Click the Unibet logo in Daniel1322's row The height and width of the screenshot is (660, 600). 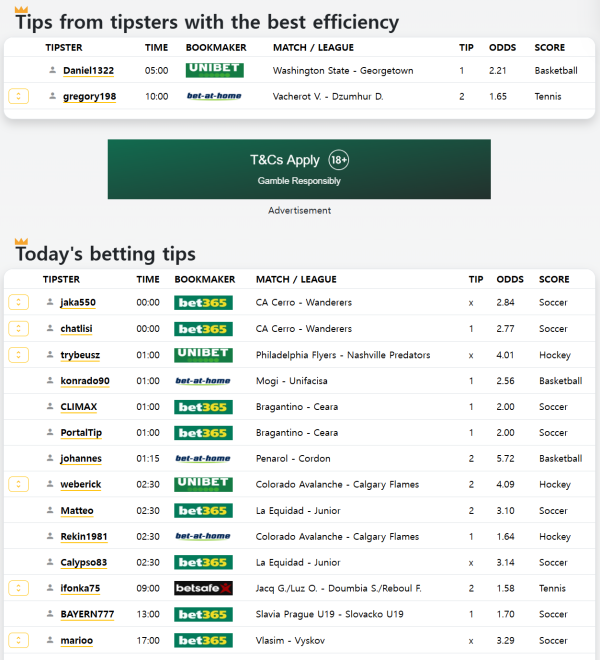pos(215,70)
